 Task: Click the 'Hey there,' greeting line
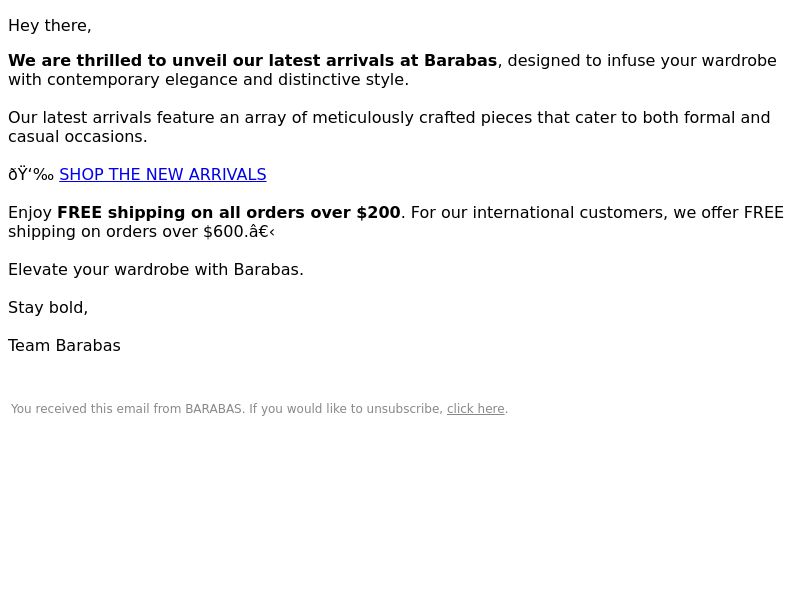coord(49,26)
